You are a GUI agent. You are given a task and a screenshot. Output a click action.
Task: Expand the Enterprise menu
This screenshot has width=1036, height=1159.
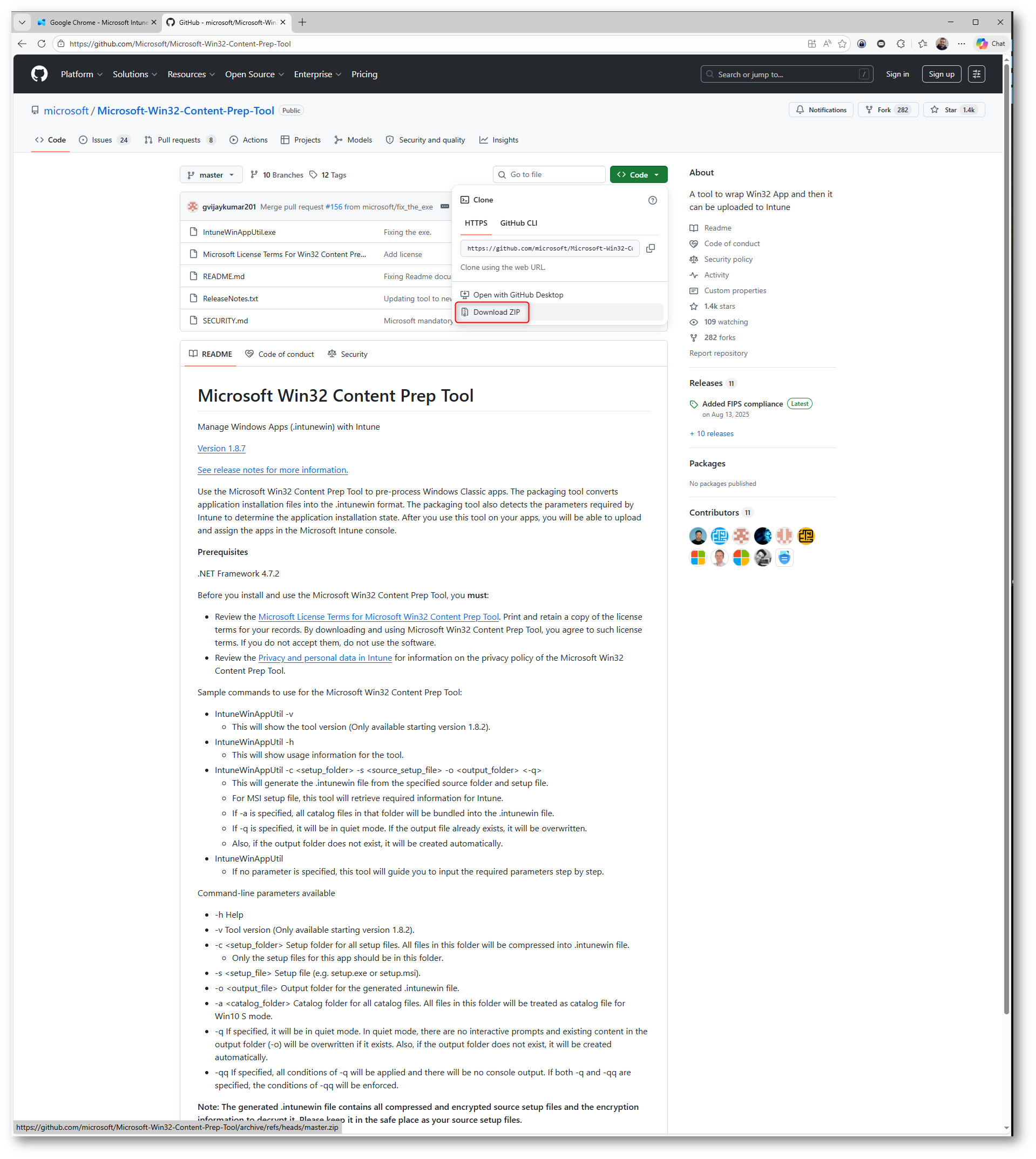click(x=317, y=74)
